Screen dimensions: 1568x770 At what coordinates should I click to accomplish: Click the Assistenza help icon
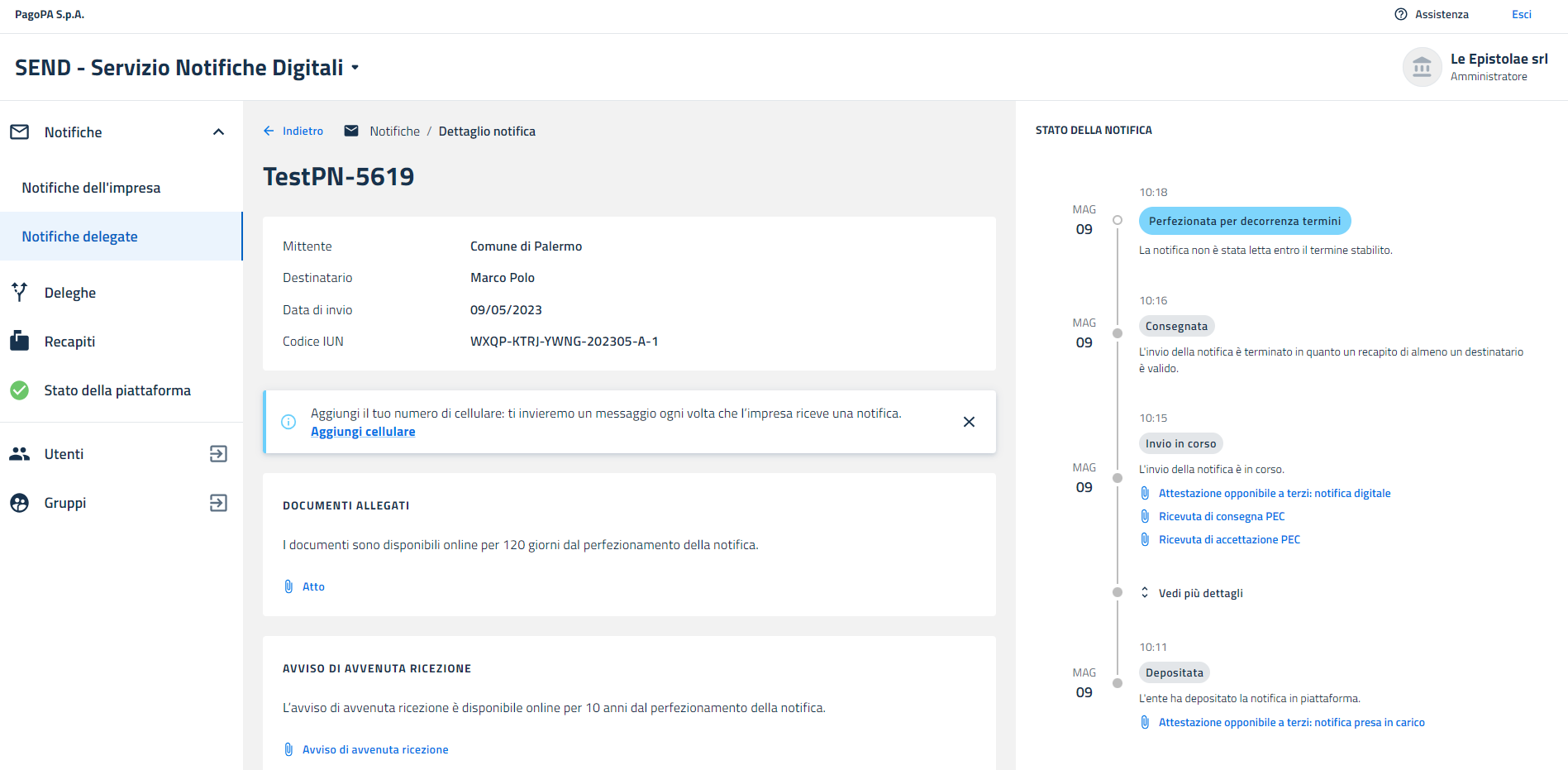pos(1400,14)
